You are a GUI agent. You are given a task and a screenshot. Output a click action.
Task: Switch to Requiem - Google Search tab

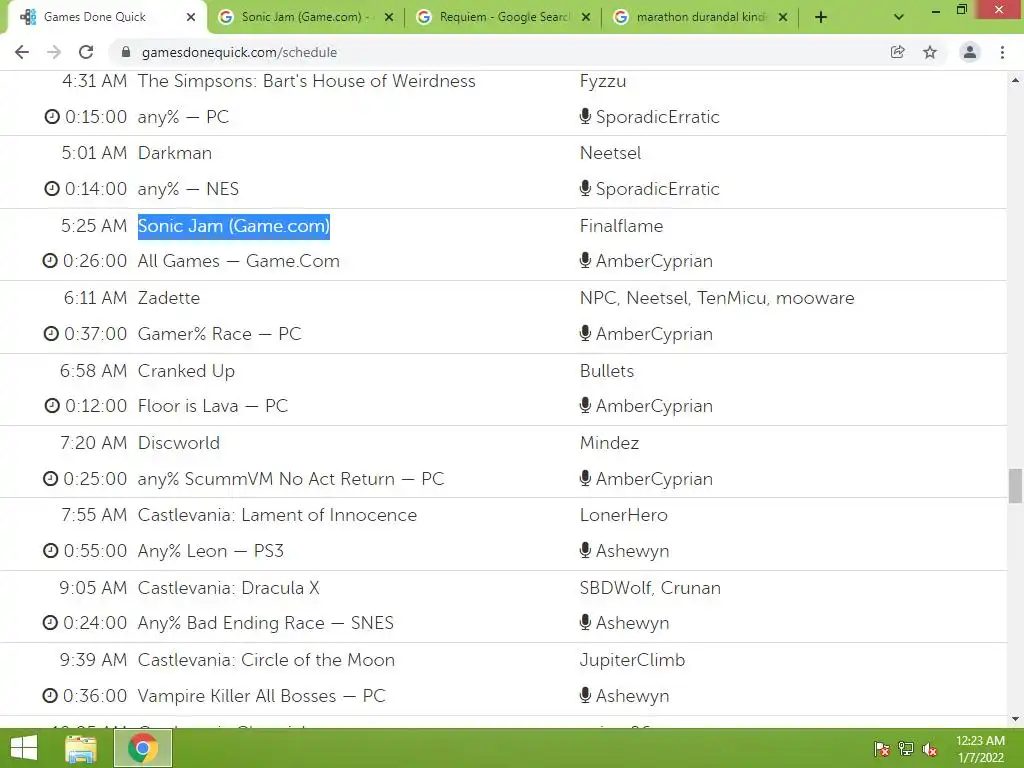coord(503,18)
